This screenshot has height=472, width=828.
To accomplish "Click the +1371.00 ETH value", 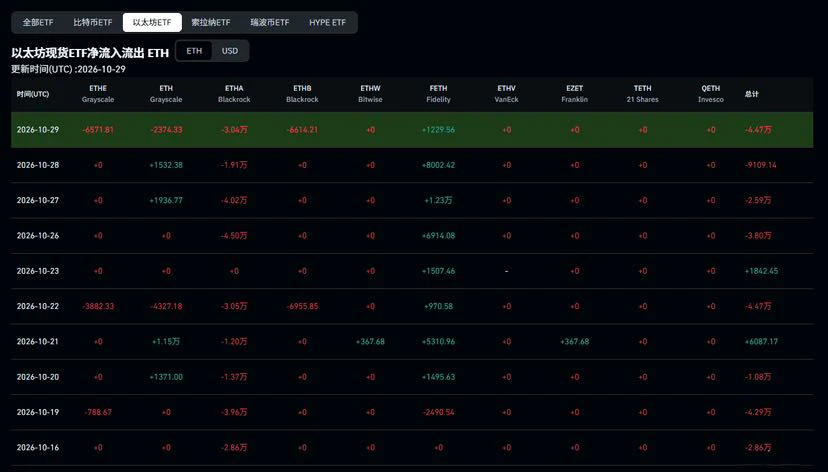I will [x=166, y=377].
